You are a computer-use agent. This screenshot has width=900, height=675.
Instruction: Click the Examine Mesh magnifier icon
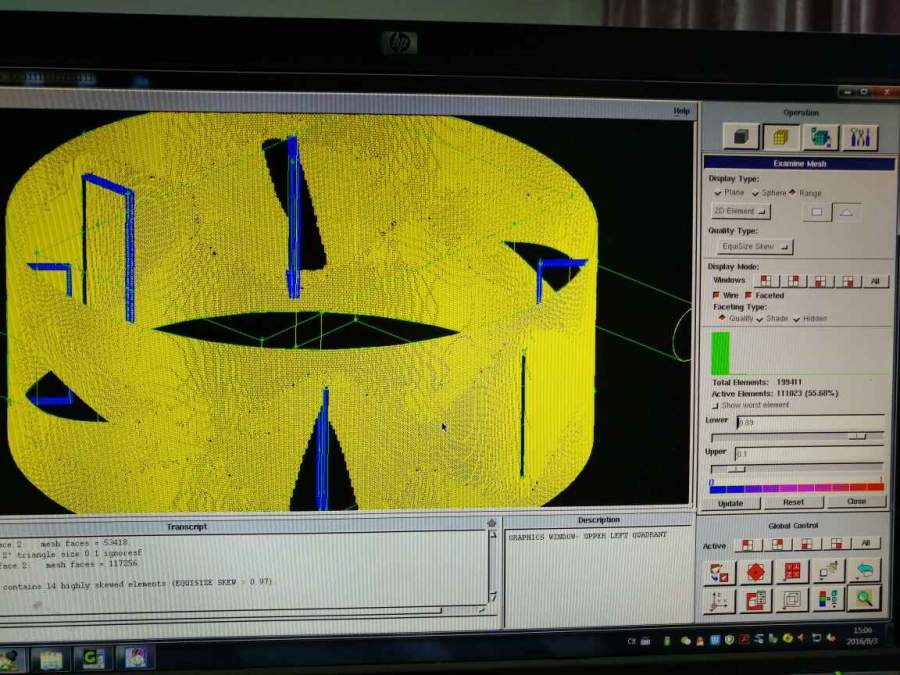(x=862, y=599)
